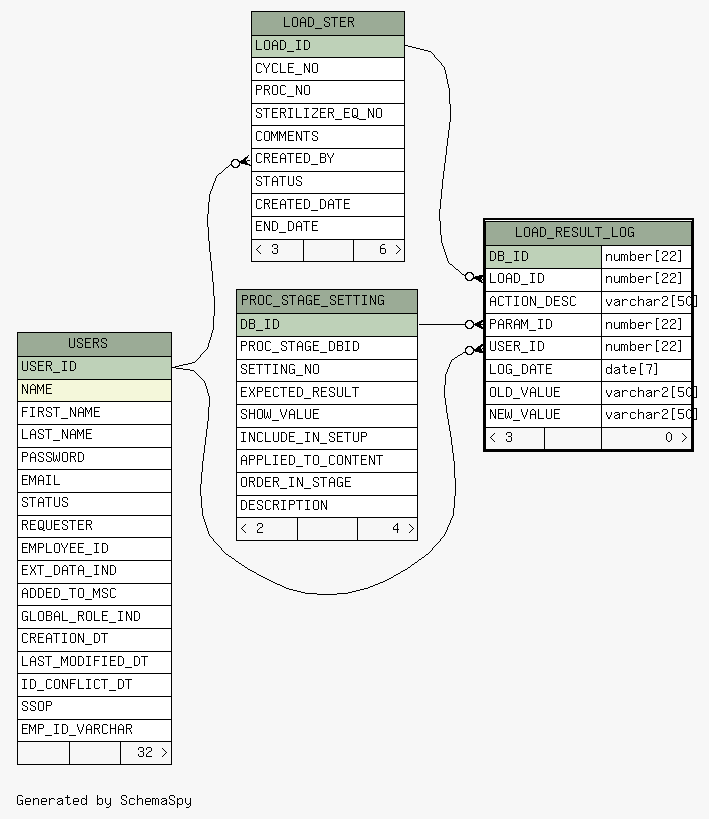709x819 pixels.
Task: Select PROC_NO column in LOAD_STER
Action: [328, 91]
